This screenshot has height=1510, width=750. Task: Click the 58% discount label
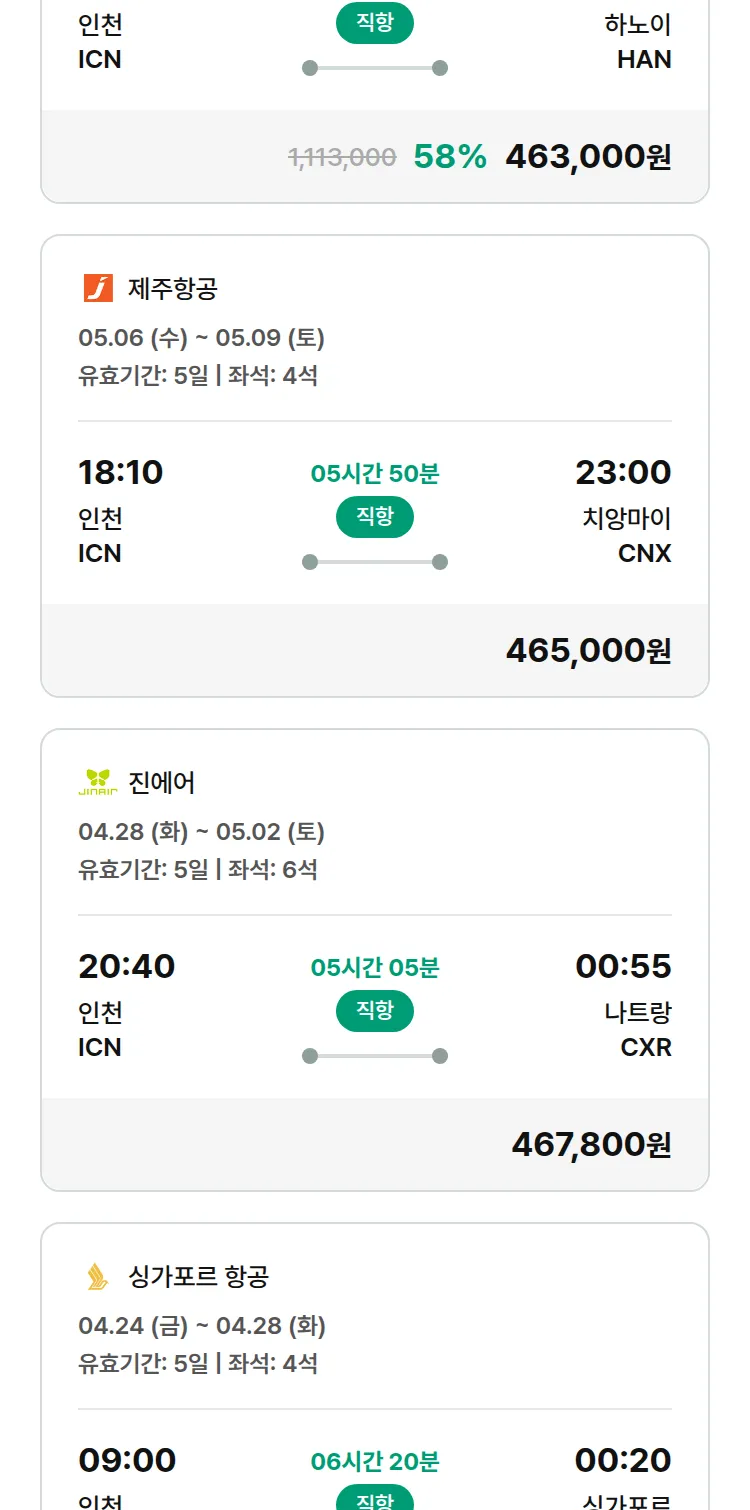(x=450, y=157)
